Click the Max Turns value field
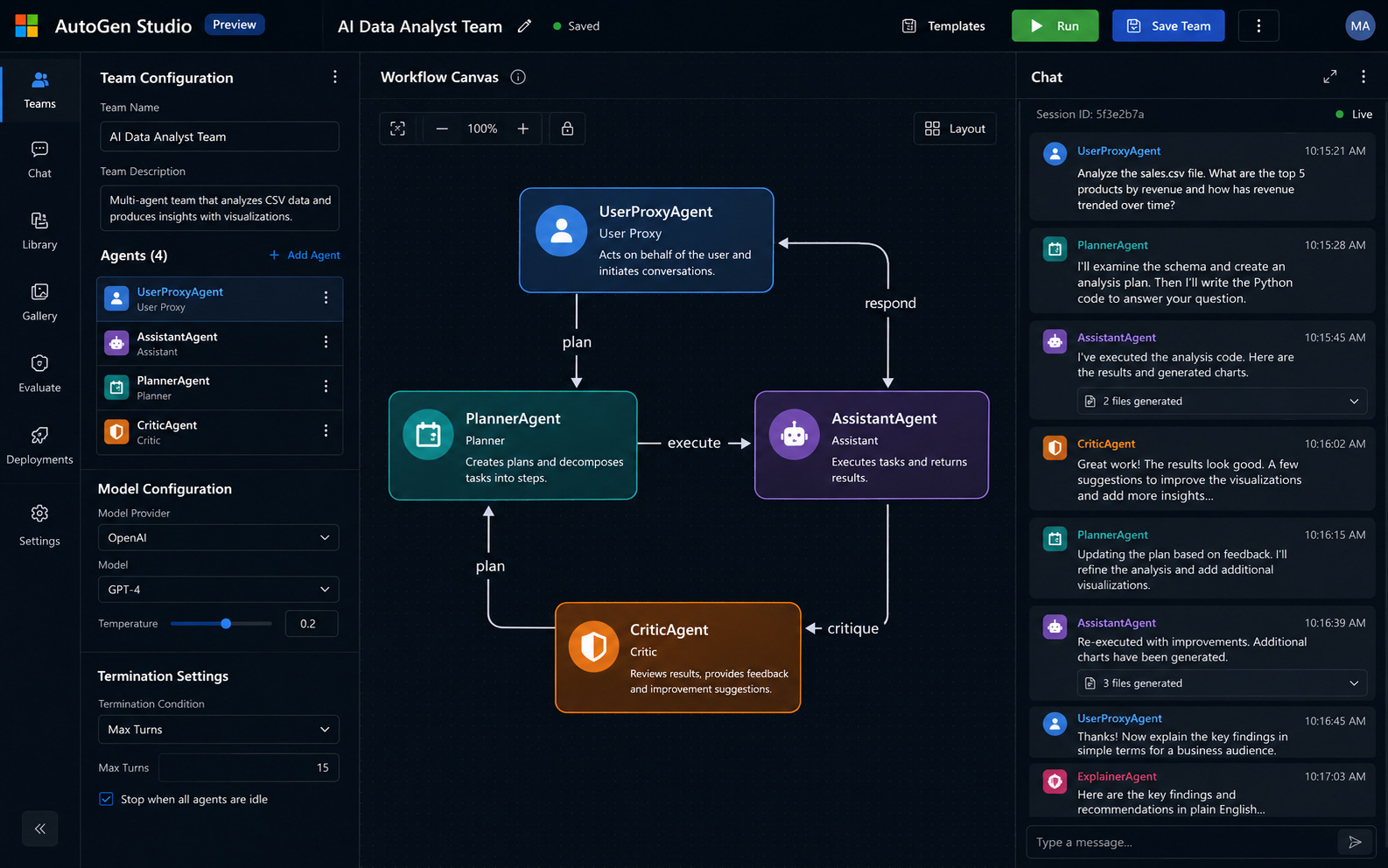The width and height of the screenshot is (1388, 868). click(249, 767)
